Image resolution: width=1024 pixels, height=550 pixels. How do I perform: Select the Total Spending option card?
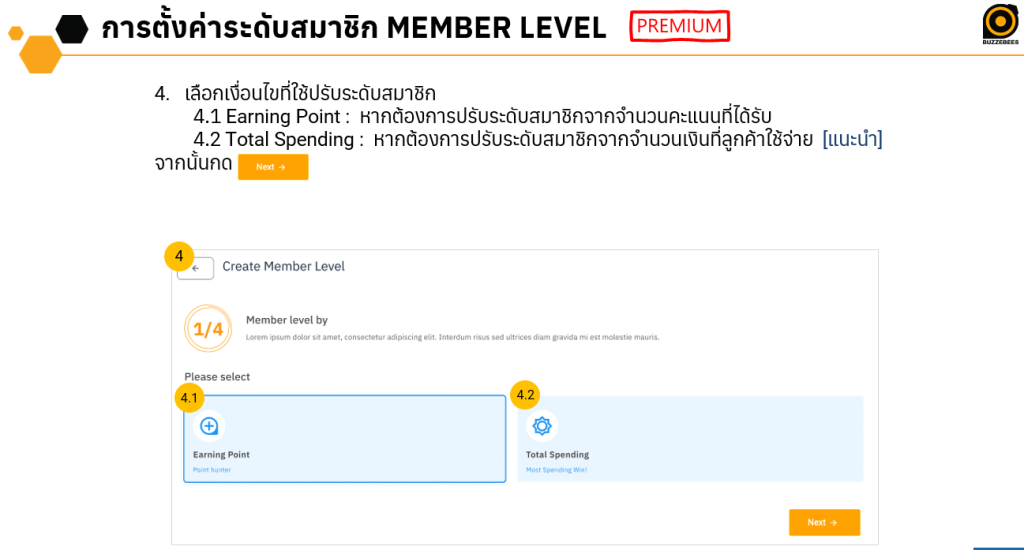coord(690,438)
